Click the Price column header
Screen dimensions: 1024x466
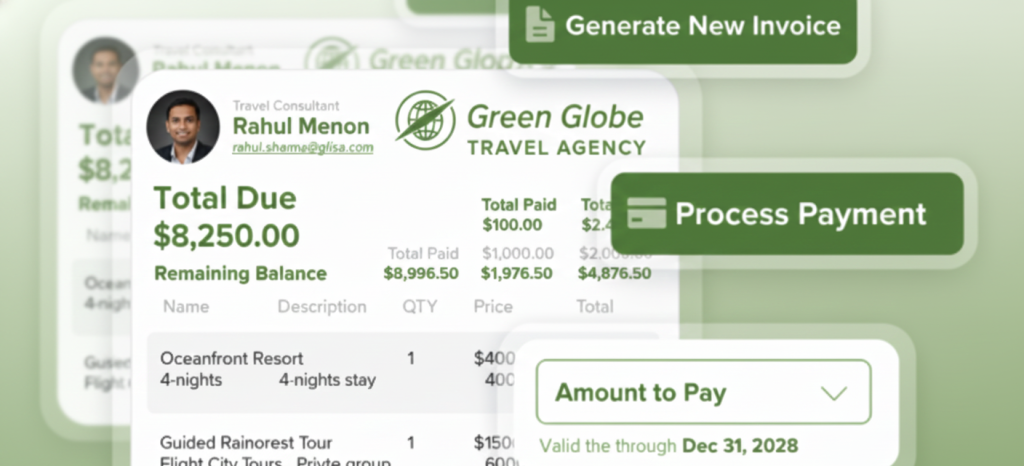click(493, 307)
